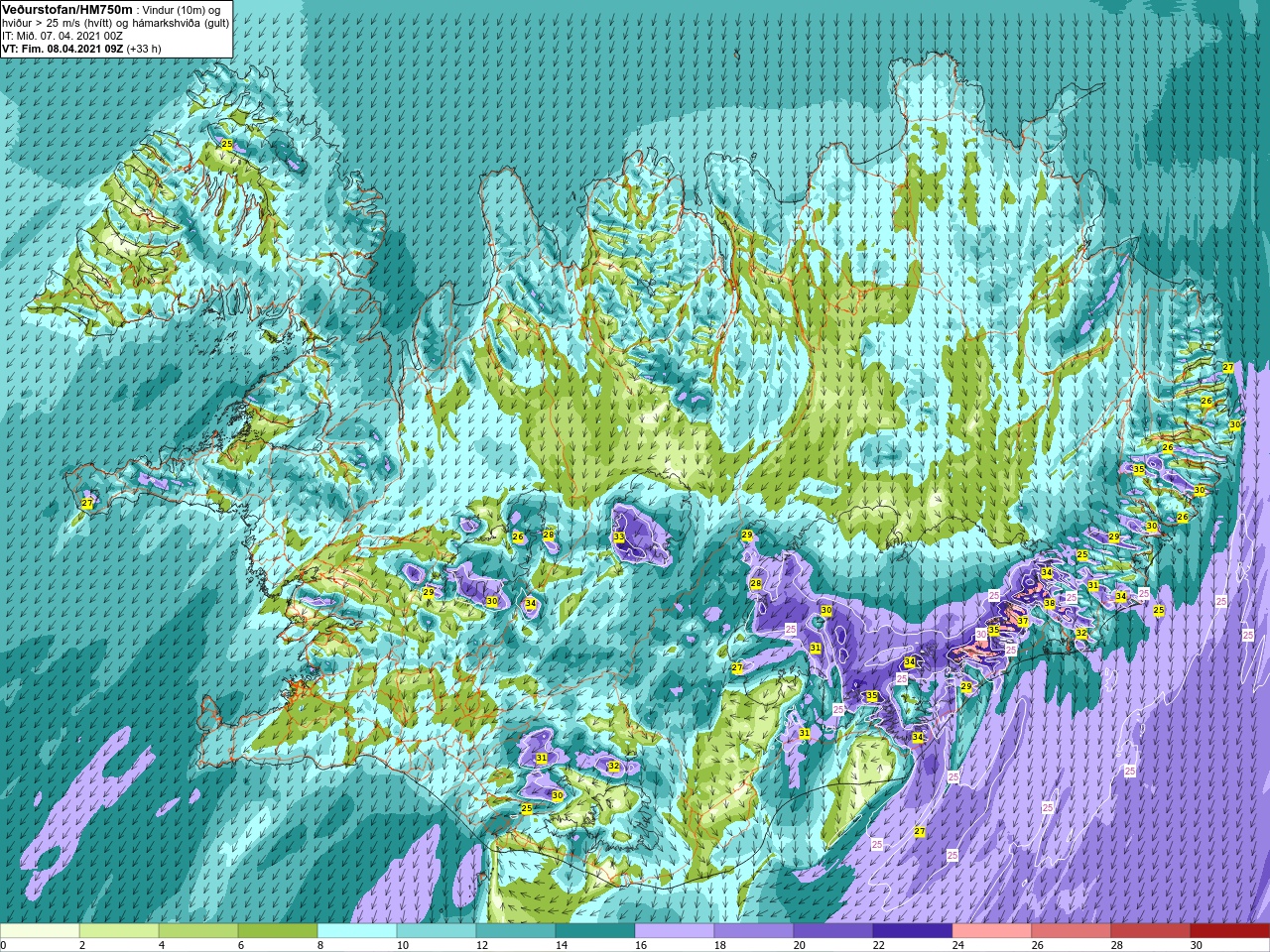Click the 22–24 m/s dark indigo legend swatch
1270x952 pixels.
(913, 931)
